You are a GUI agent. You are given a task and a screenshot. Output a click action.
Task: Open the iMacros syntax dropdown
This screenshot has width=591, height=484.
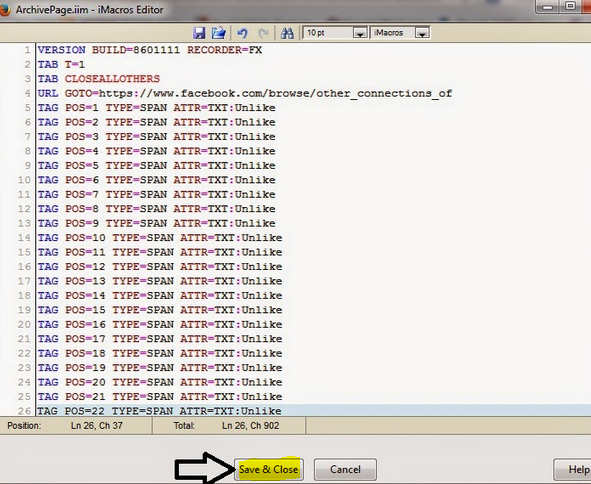point(422,33)
